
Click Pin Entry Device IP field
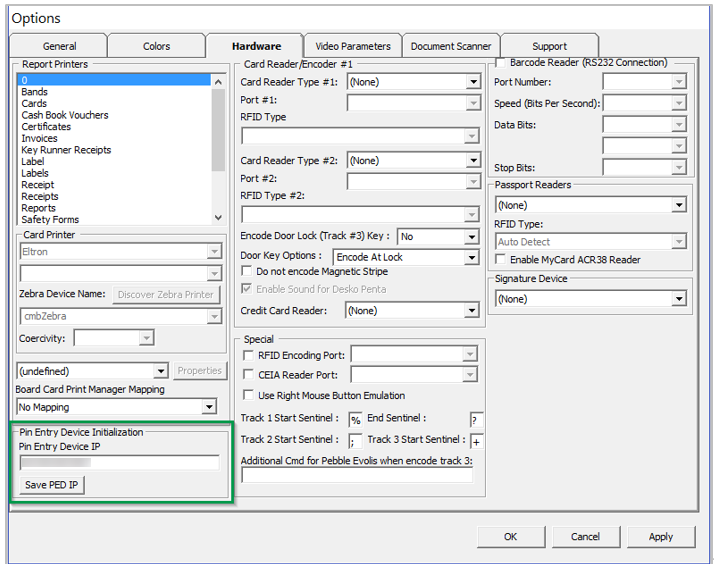120,463
